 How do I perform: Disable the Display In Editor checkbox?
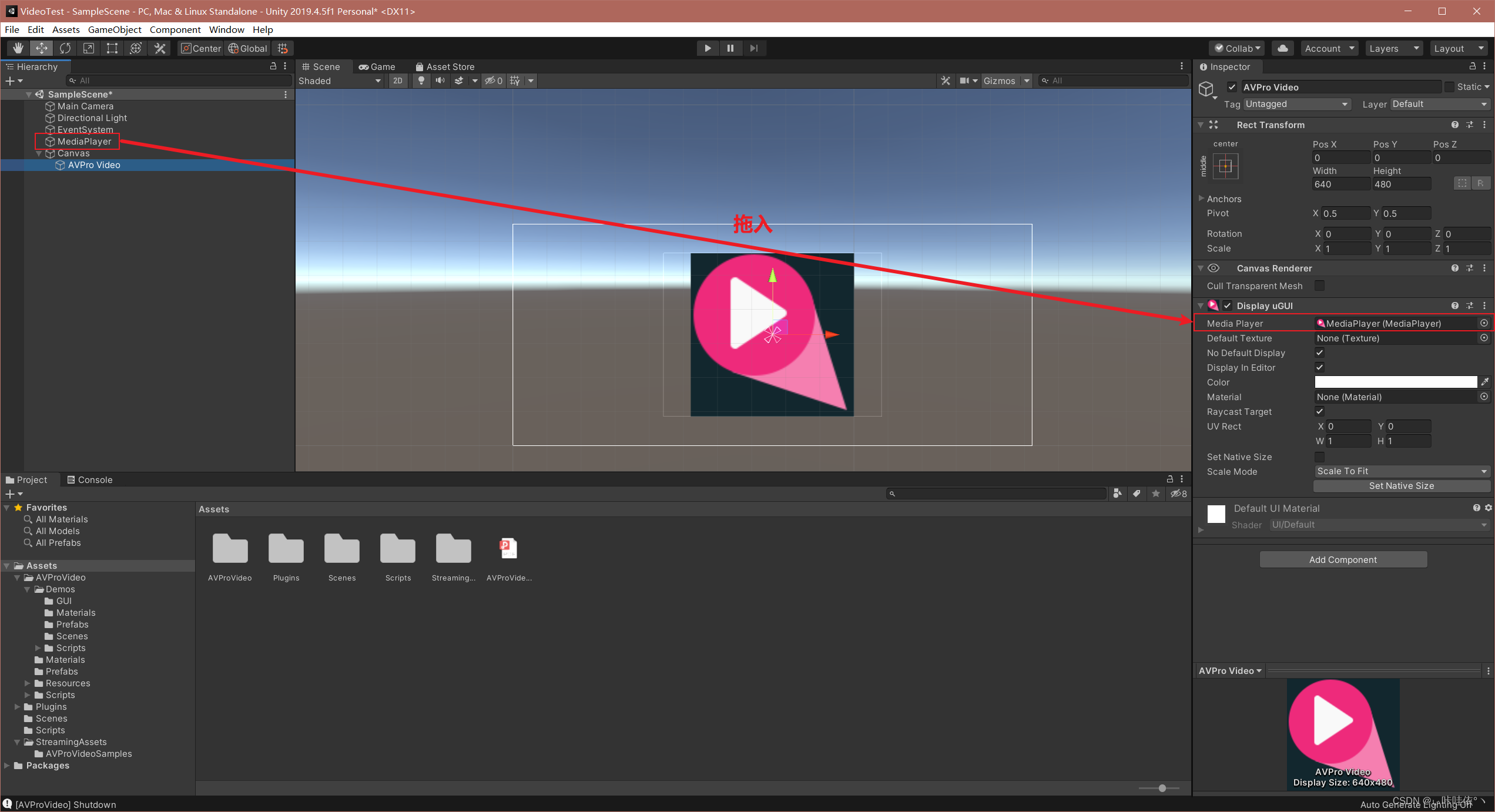(1319, 367)
